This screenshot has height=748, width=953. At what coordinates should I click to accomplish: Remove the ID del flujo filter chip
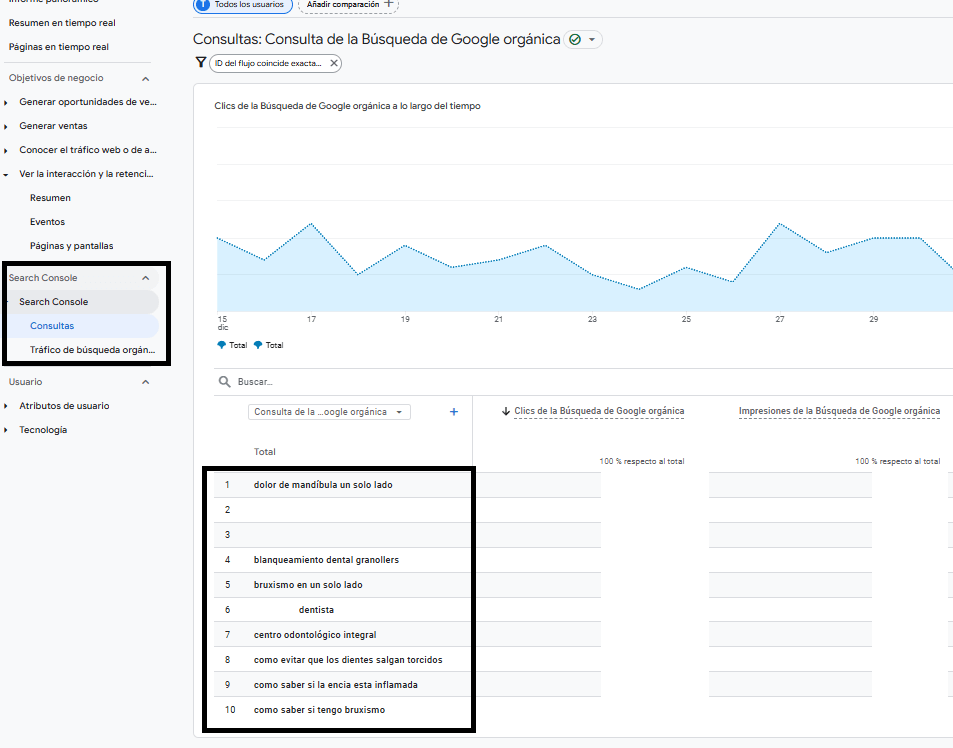[x=332, y=63]
